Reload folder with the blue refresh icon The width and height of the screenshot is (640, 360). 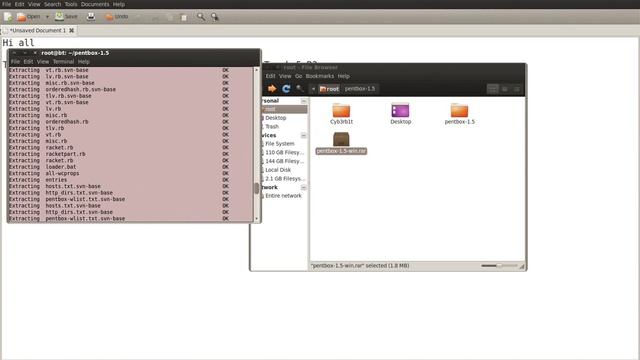point(286,89)
